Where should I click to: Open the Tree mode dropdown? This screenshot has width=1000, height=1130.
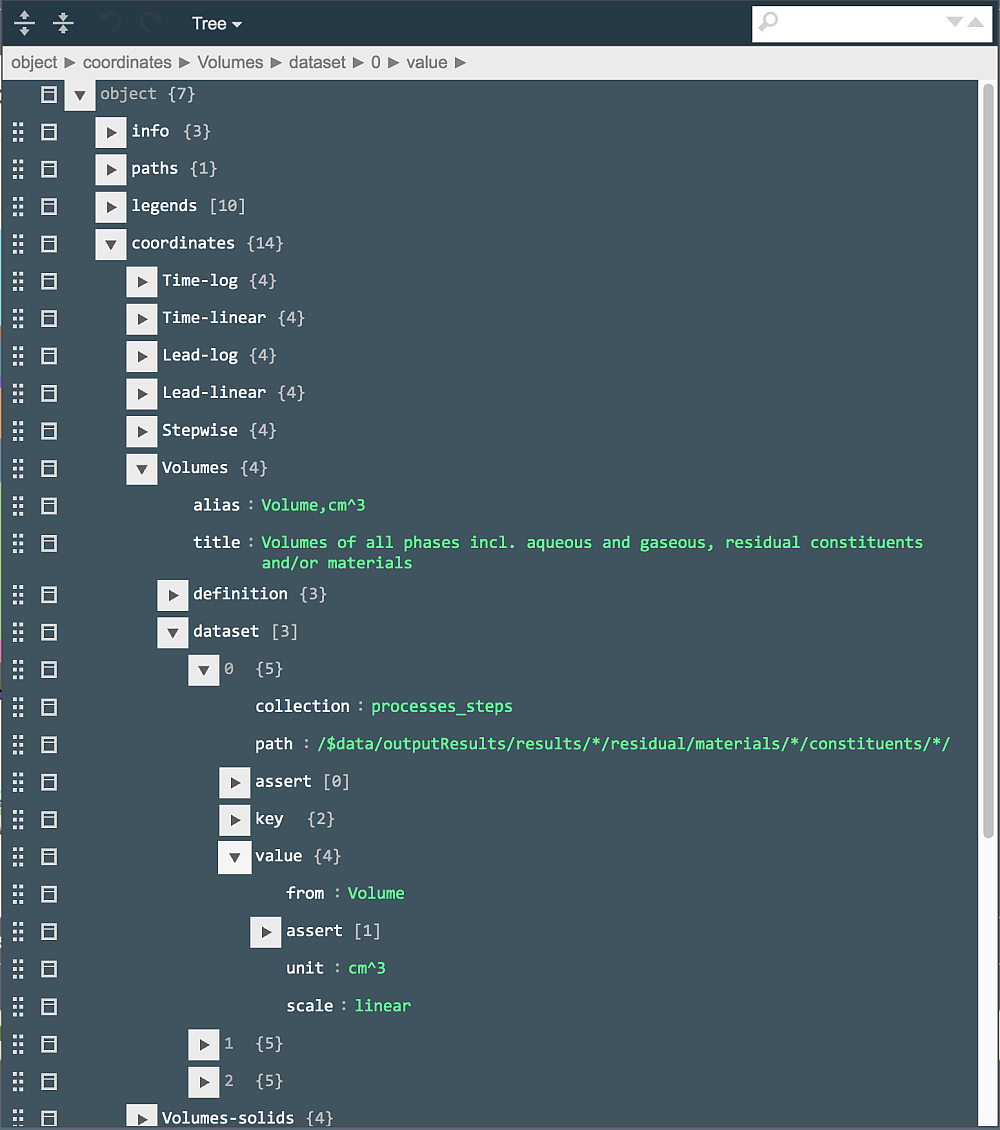coord(216,23)
